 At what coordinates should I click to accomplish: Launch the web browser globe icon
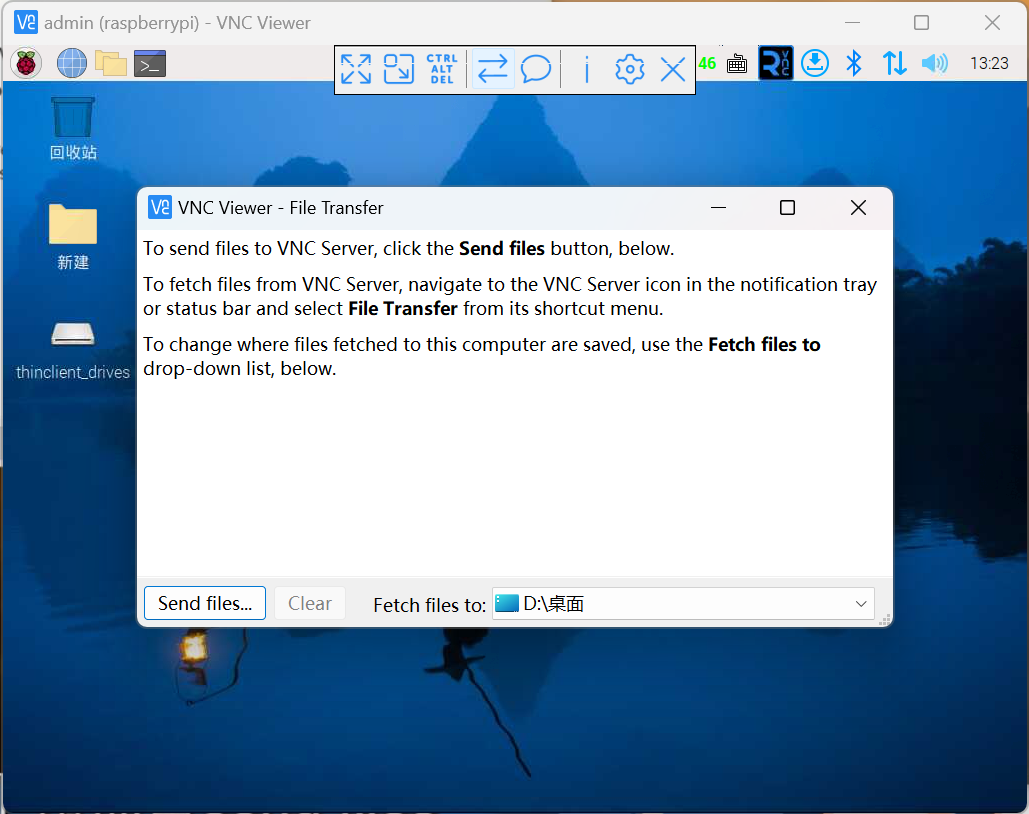(72, 64)
